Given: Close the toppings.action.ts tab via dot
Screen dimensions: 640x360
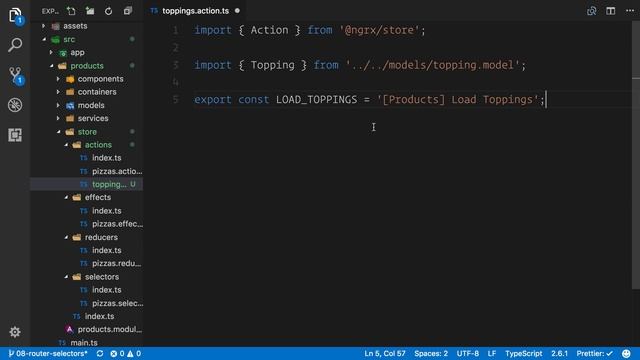Looking at the screenshot, I should coord(237,11).
